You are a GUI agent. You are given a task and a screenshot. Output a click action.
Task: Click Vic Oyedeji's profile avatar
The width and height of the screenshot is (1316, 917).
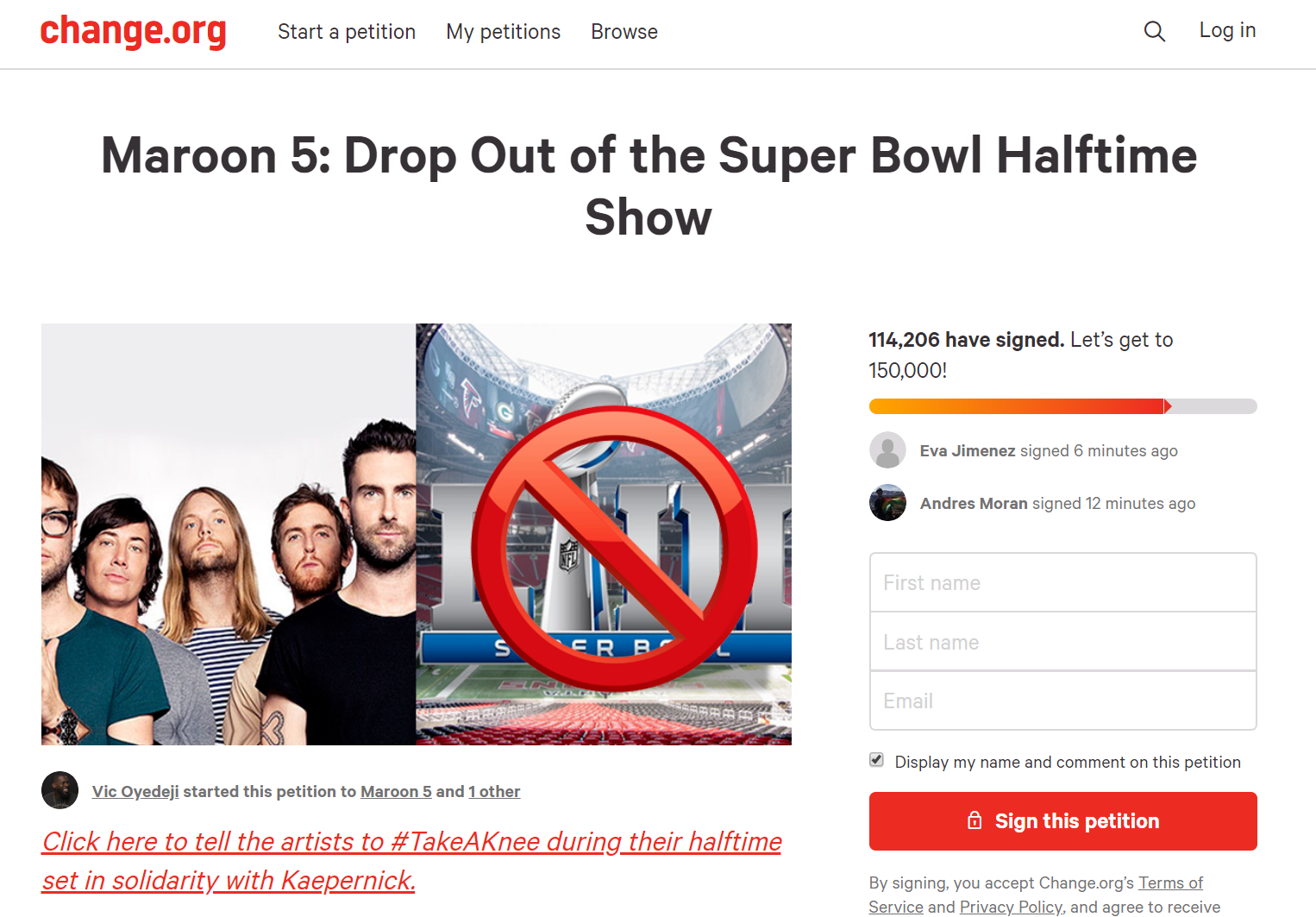pyautogui.click(x=60, y=790)
